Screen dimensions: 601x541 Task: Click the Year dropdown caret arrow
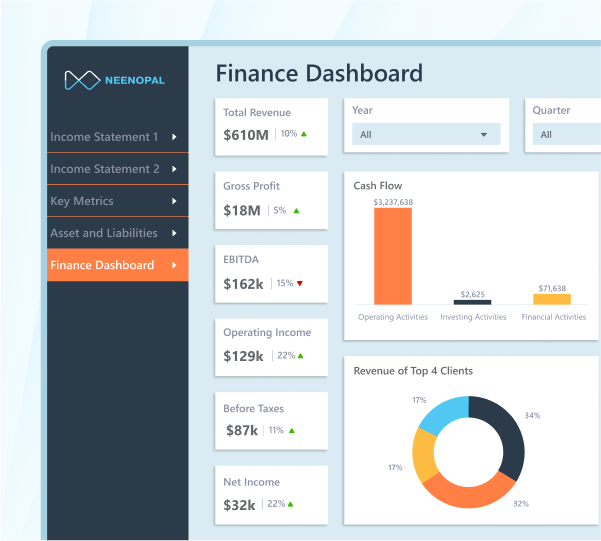(x=484, y=135)
